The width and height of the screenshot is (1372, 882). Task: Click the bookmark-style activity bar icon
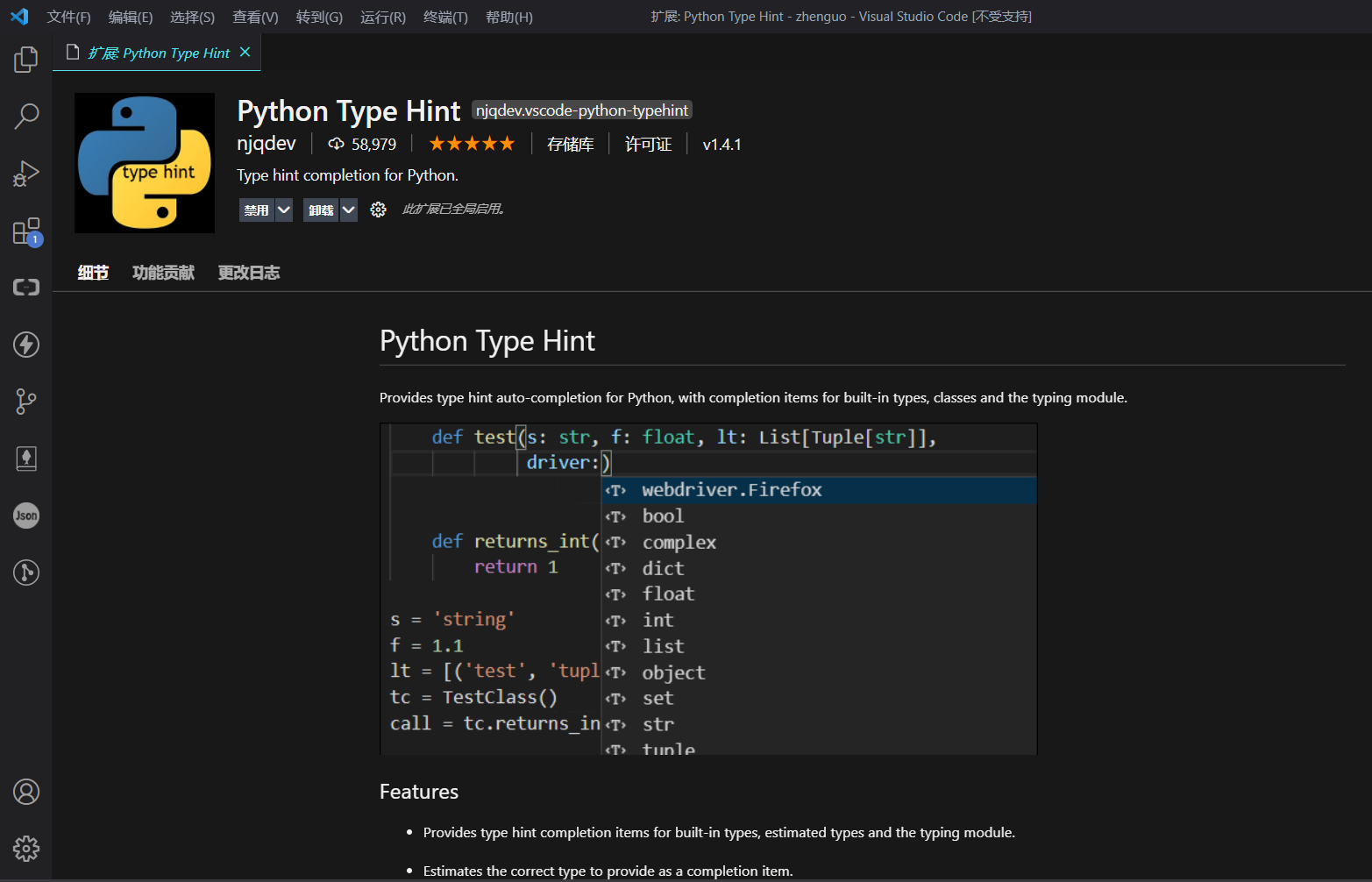coord(26,459)
